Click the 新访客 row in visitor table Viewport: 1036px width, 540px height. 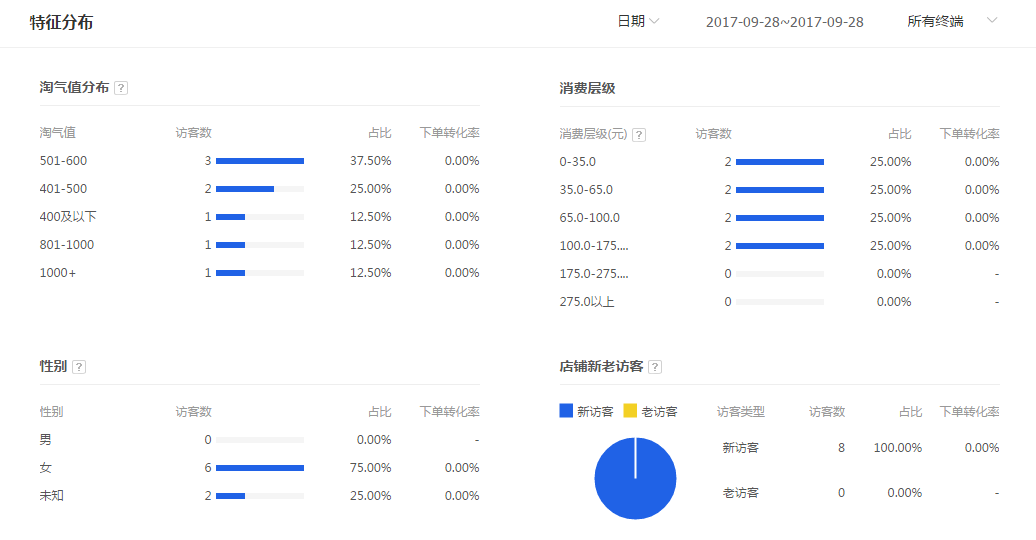point(741,448)
